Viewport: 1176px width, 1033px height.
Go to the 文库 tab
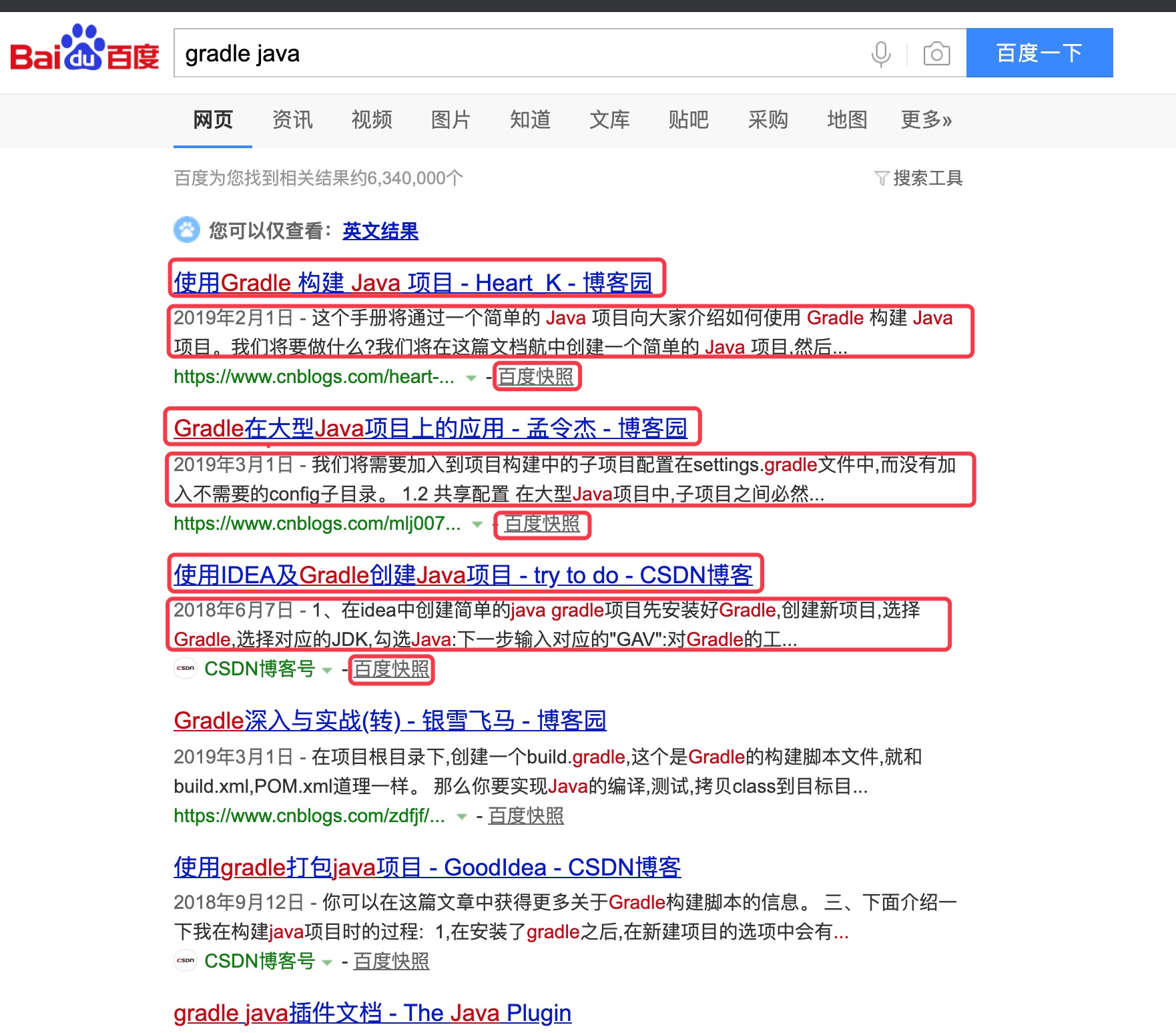pyautogui.click(x=609, y=120)
